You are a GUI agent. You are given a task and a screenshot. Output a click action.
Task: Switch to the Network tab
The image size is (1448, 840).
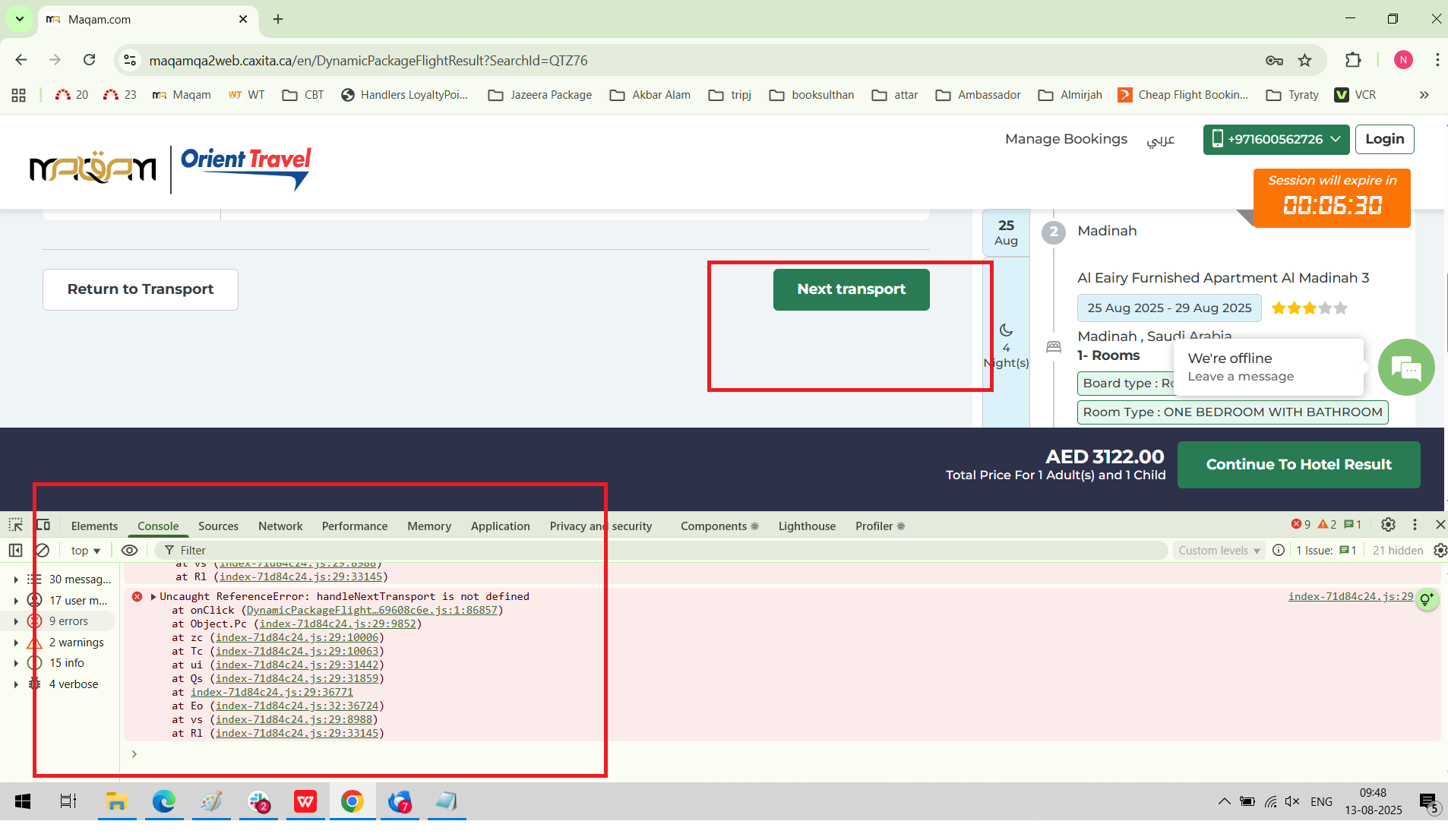(280, 526)
